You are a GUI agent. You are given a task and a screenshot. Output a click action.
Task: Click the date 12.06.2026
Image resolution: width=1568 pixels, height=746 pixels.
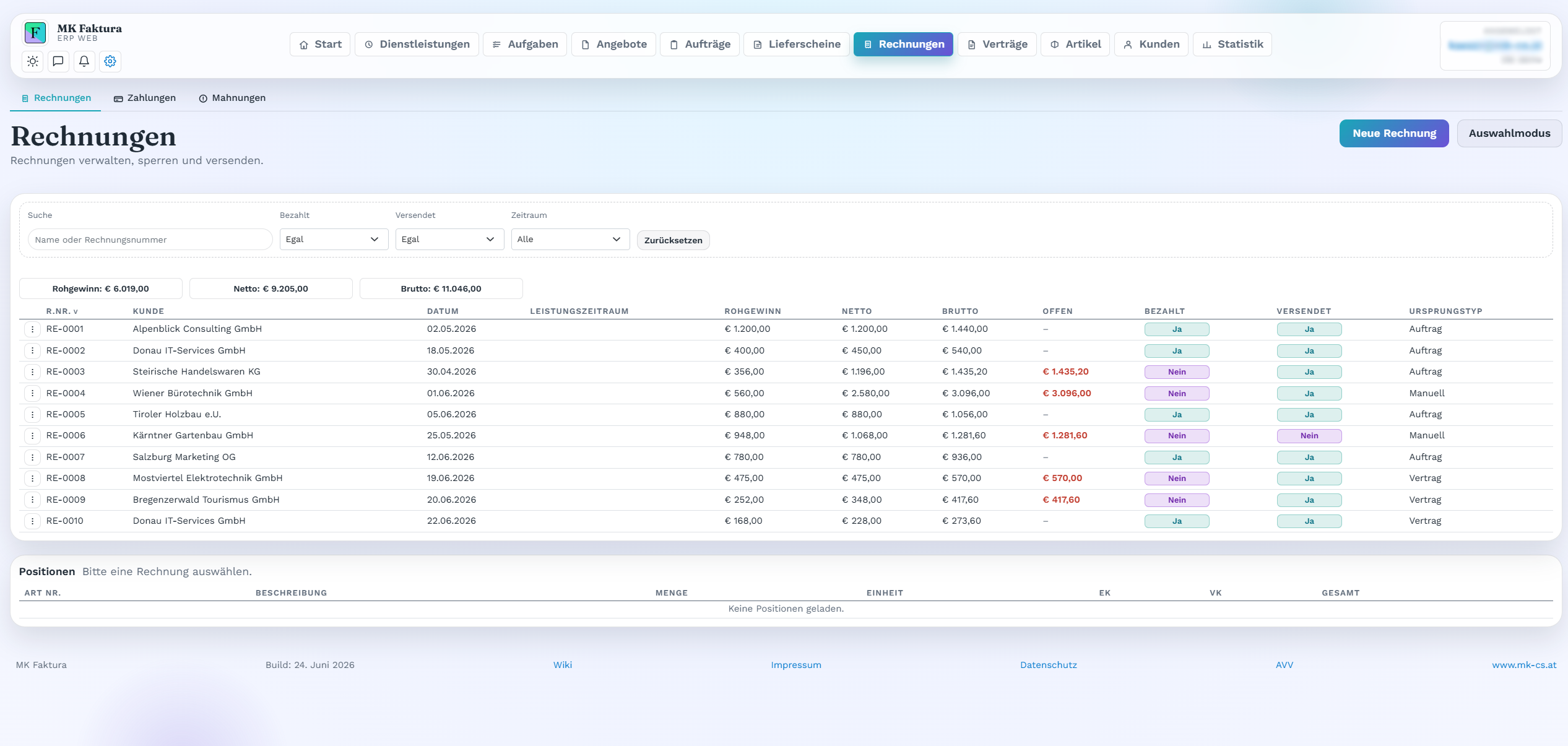coord(451,458)
